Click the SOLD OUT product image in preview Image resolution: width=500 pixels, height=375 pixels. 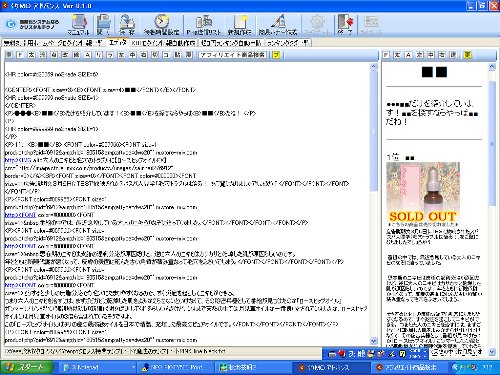tap(423, 193)
